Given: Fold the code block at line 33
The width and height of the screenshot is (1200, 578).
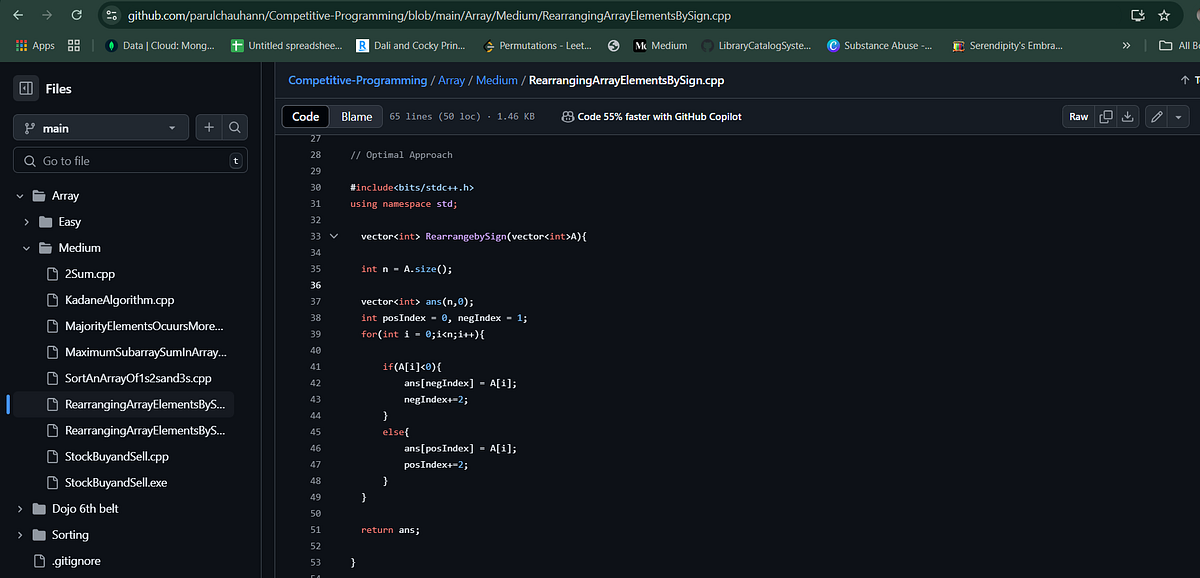Looking at the screenshot, I should 333,235.
